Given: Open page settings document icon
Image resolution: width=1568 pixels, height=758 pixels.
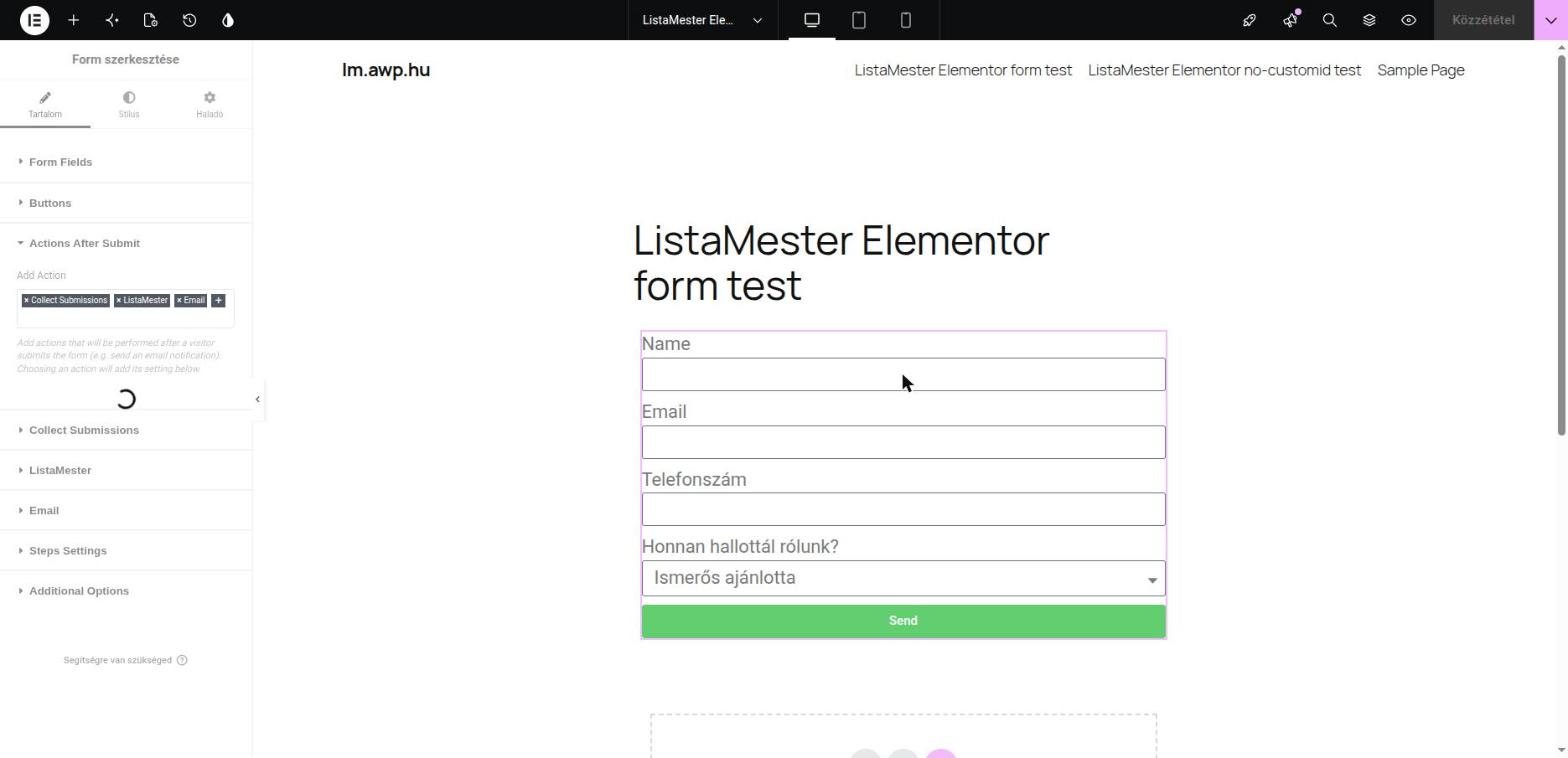Looking at the screenshot, I should click(x=150, y=20).
